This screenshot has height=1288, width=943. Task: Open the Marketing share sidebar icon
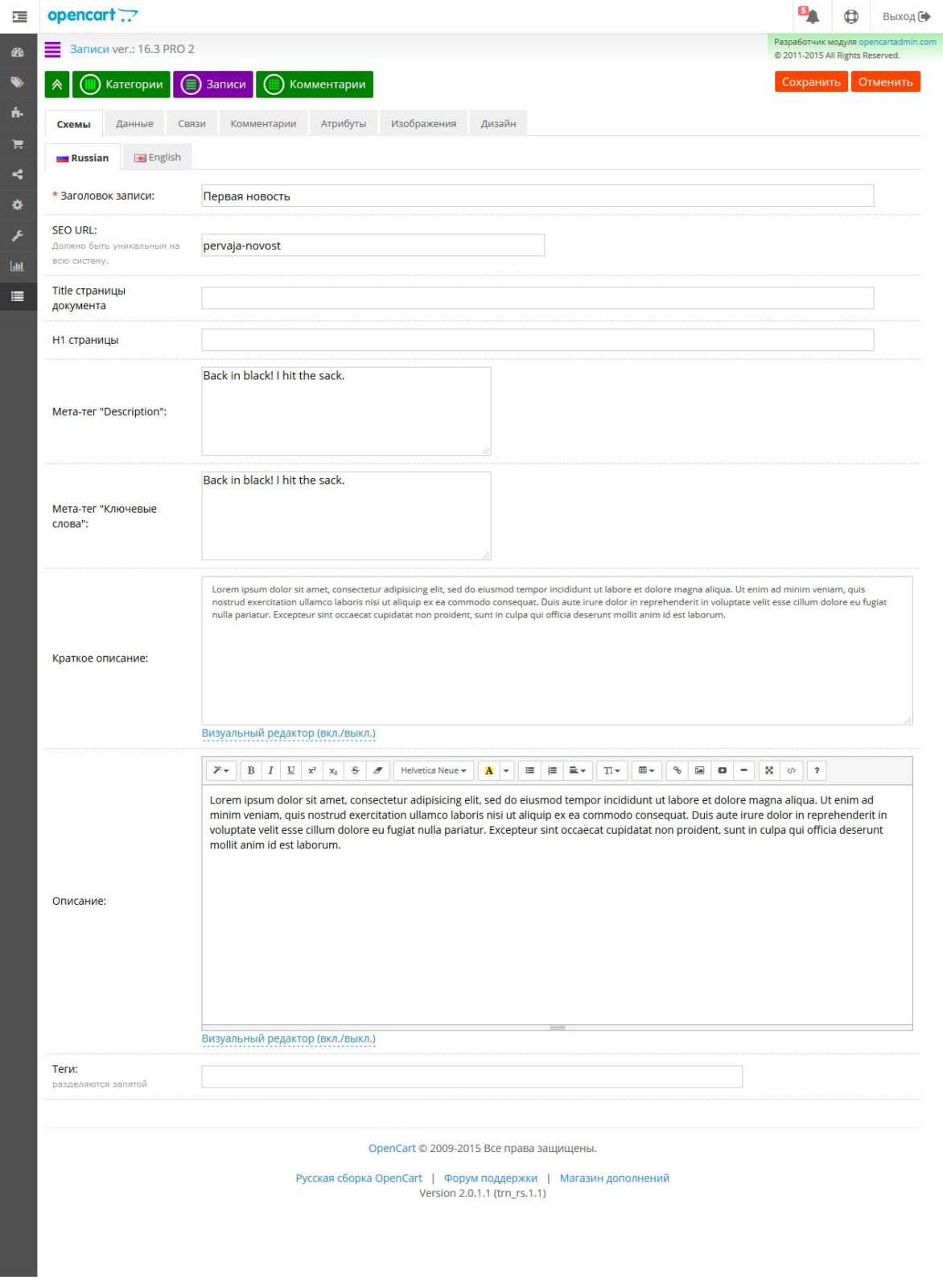[x=18, y=174]
